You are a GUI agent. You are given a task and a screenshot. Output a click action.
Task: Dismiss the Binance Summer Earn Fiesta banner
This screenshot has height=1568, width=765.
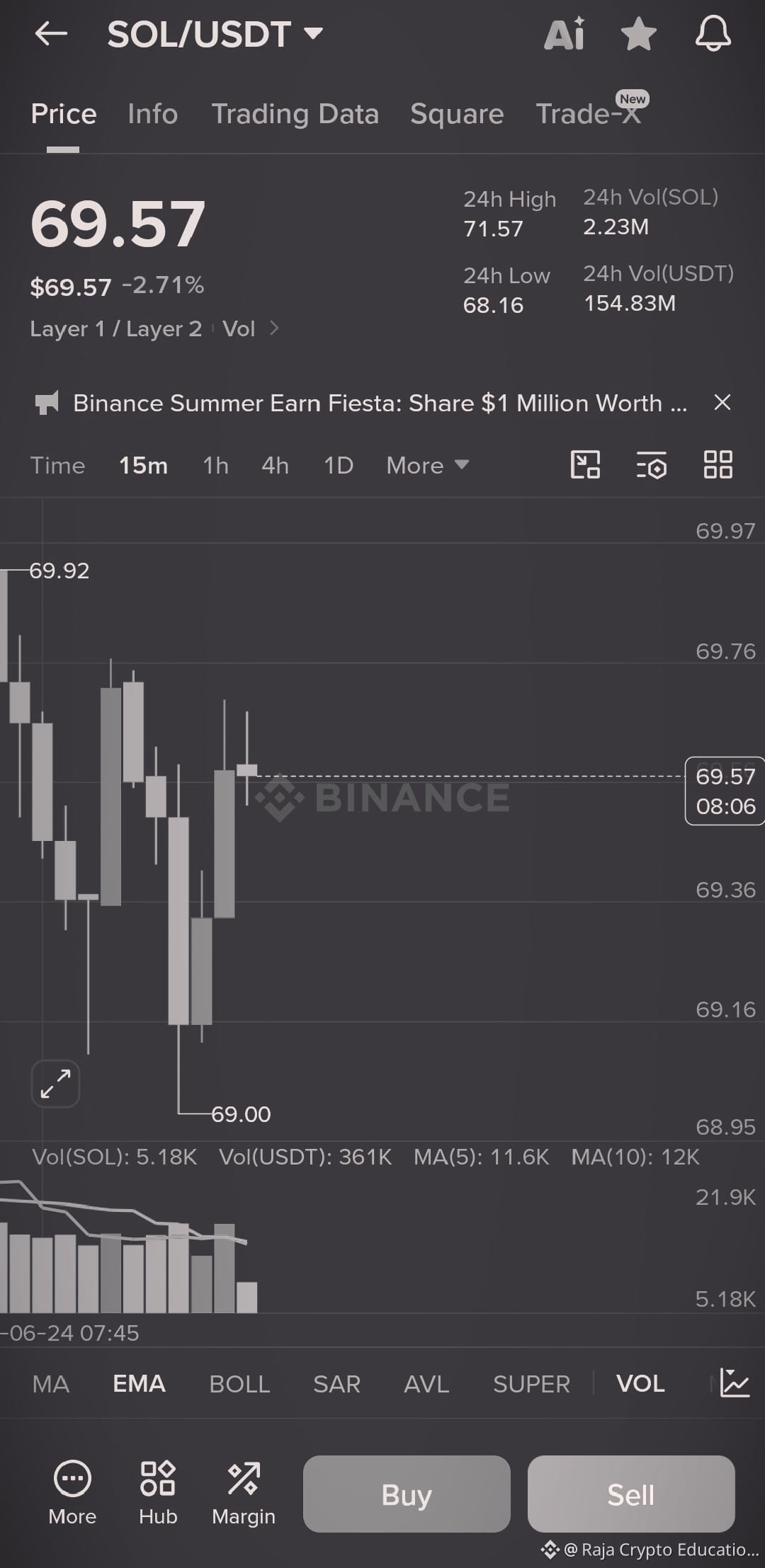point(722,403)
